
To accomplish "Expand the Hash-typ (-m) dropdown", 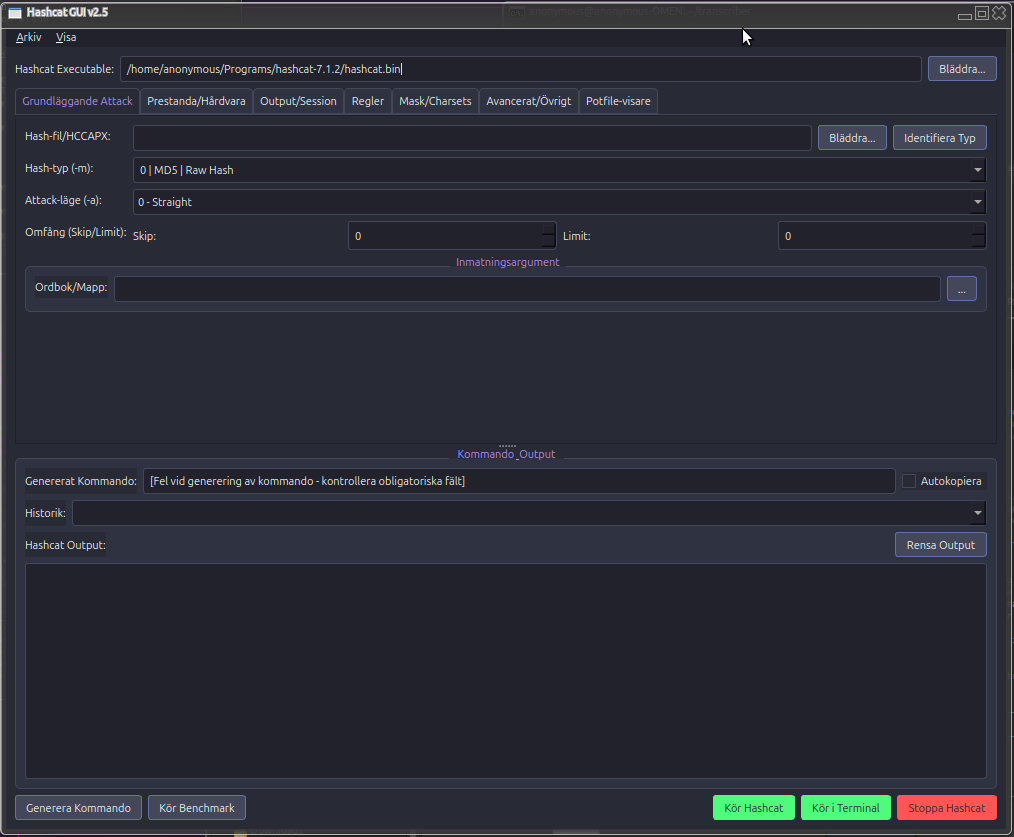I will tap(977, 170).
